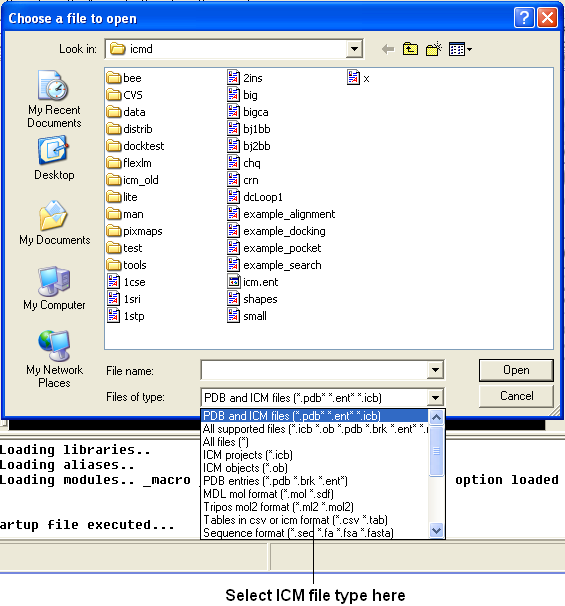
Task: Select the example_docking file
Action: point(277,231)
